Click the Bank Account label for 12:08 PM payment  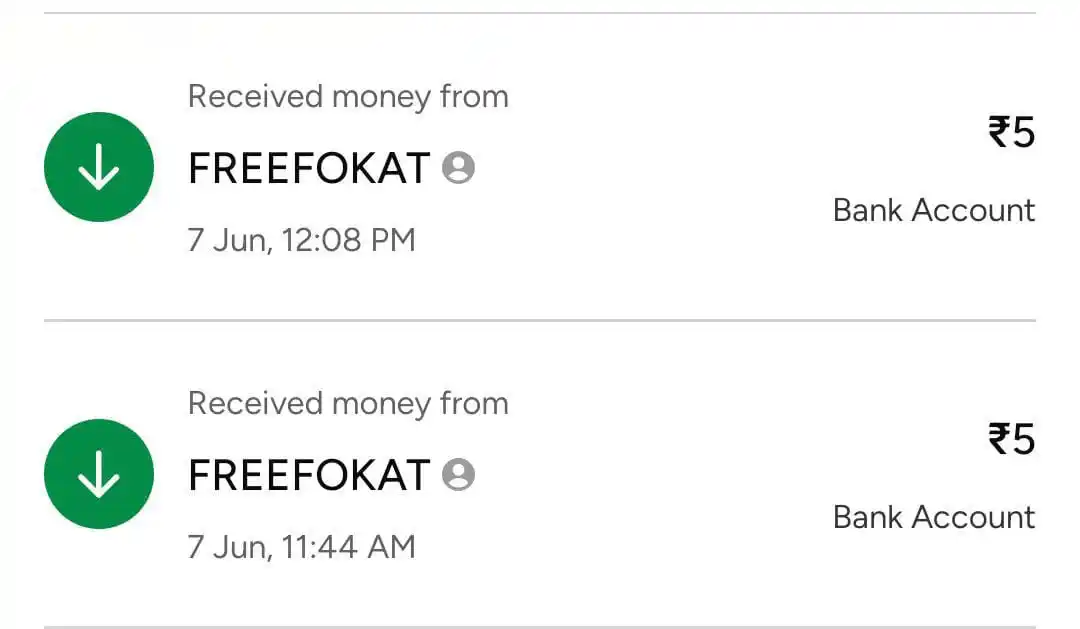pyautogui.click(x=934, y=210)
